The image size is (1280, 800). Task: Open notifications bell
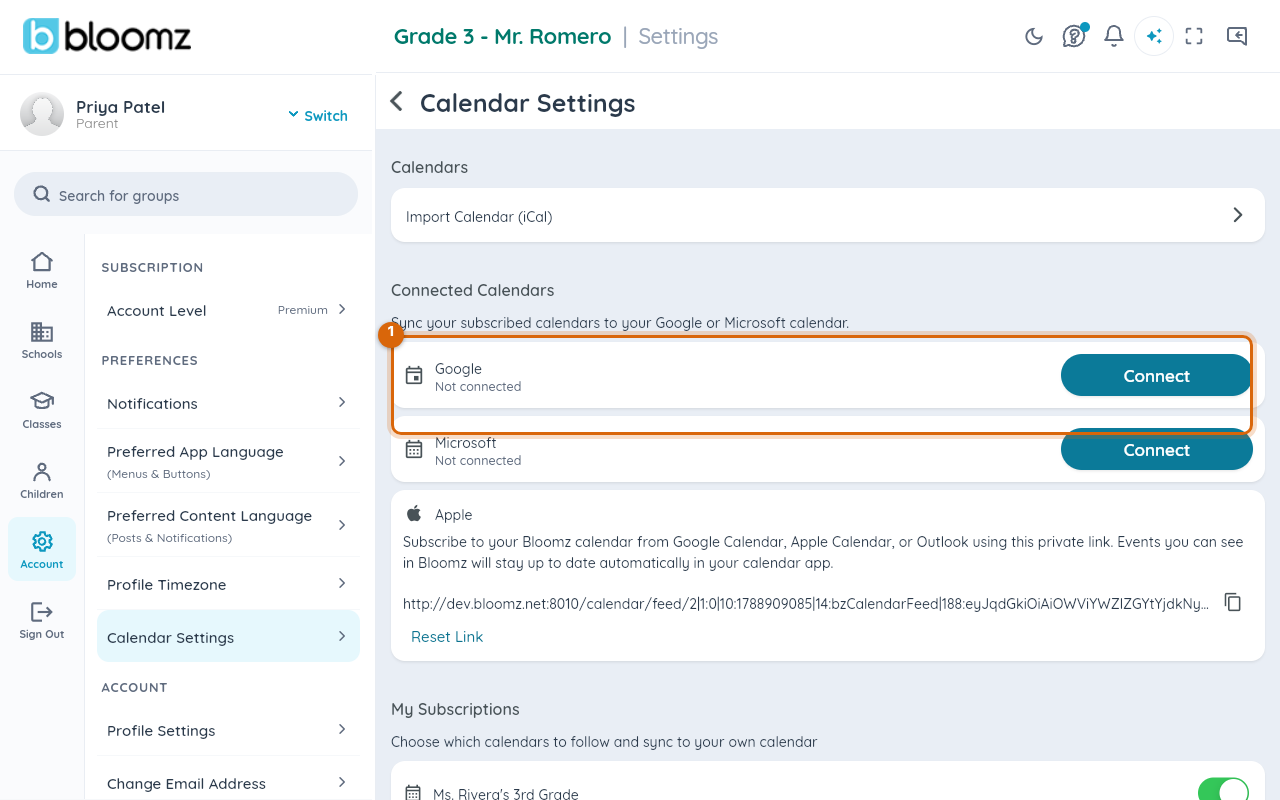[x=1114, y=37]
